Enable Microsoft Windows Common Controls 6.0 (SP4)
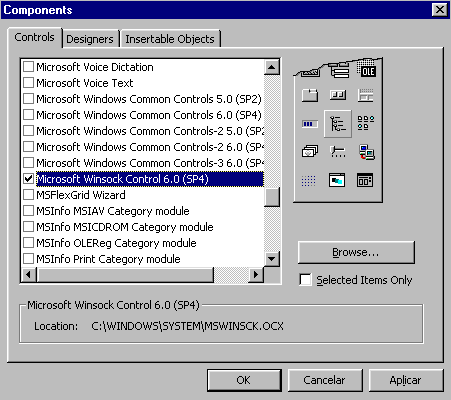 (28, 115)
